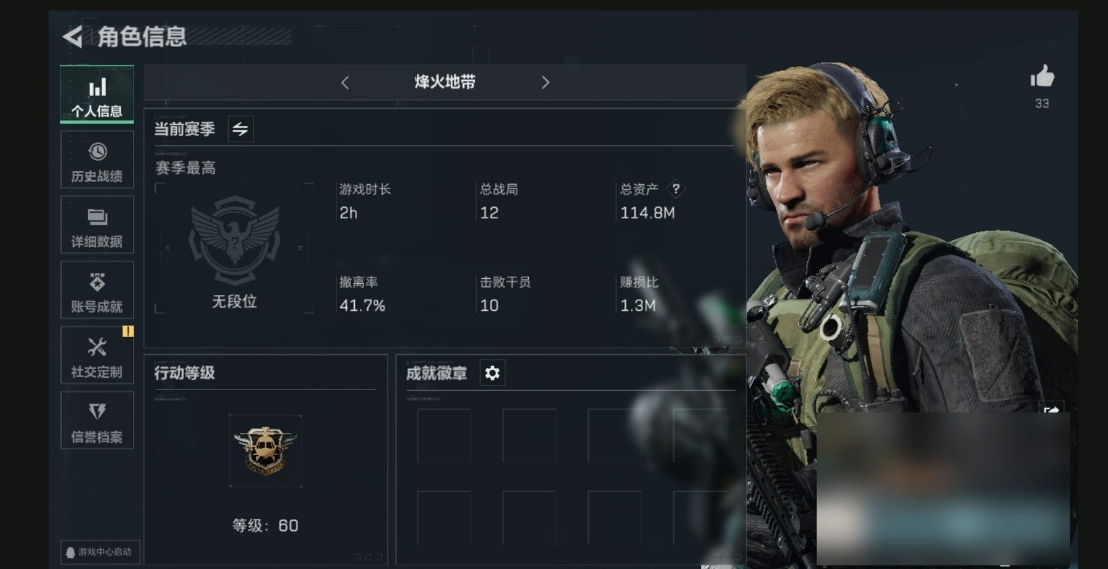This screenshot has height=569, width=1108.
Task: Open 成就徽章 badge settings gear
Action: tap(493, 373)
